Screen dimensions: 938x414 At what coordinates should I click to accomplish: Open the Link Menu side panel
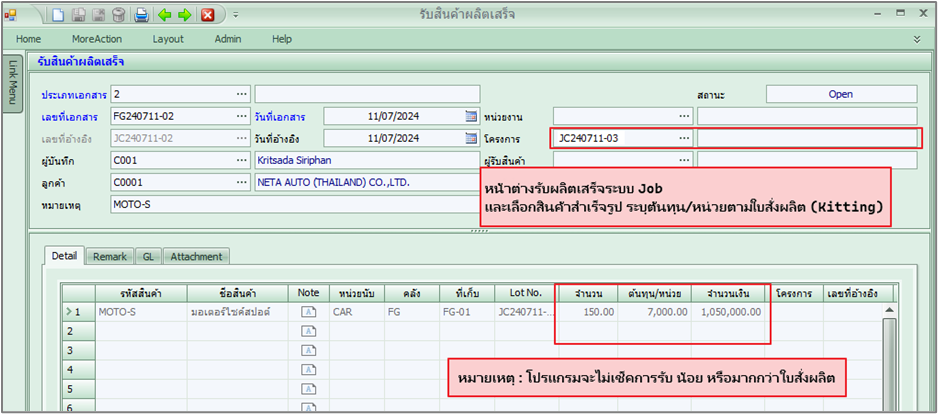pos(12,82)
